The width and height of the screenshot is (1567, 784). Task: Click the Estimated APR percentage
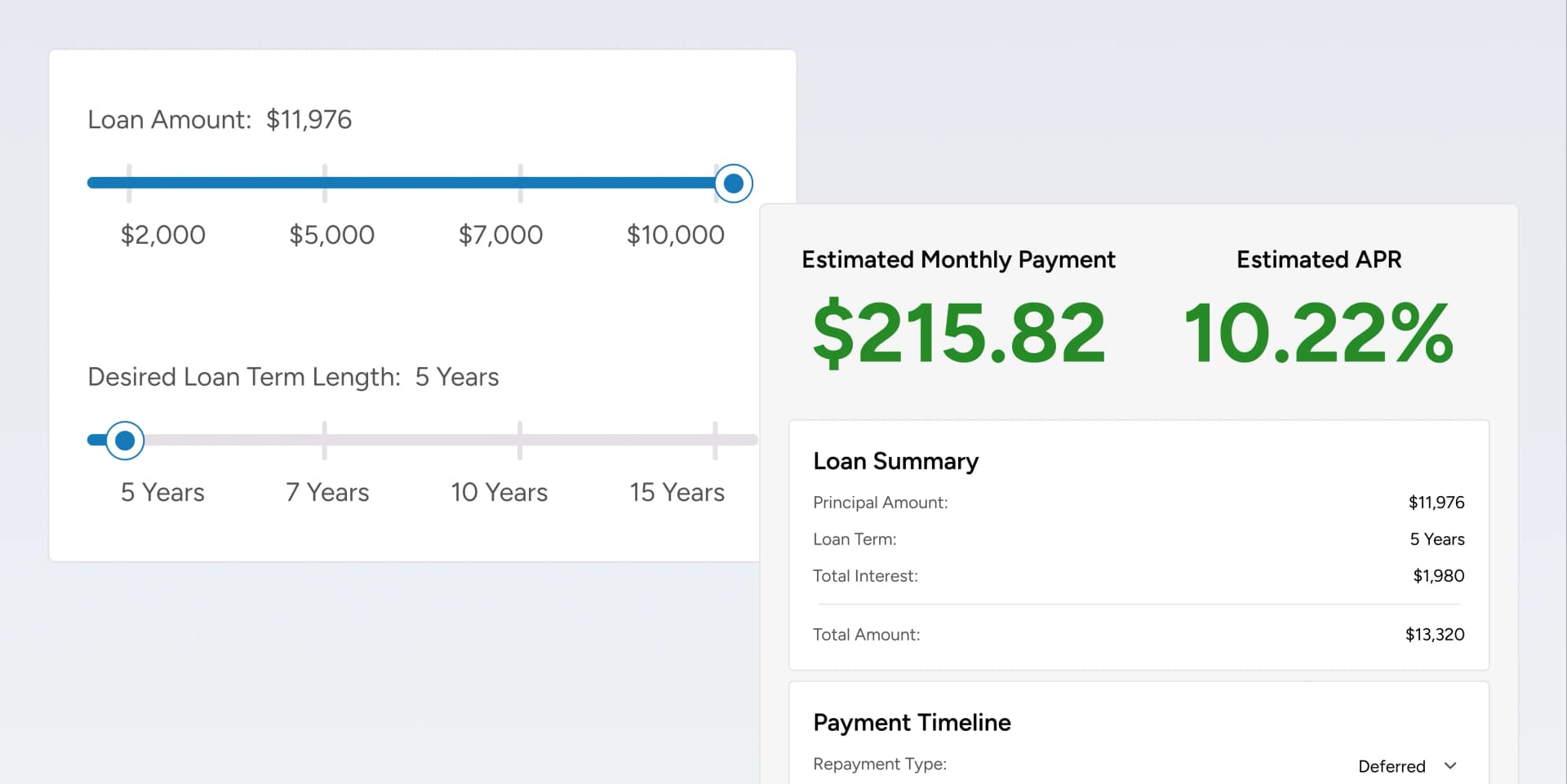[1319, 330]
